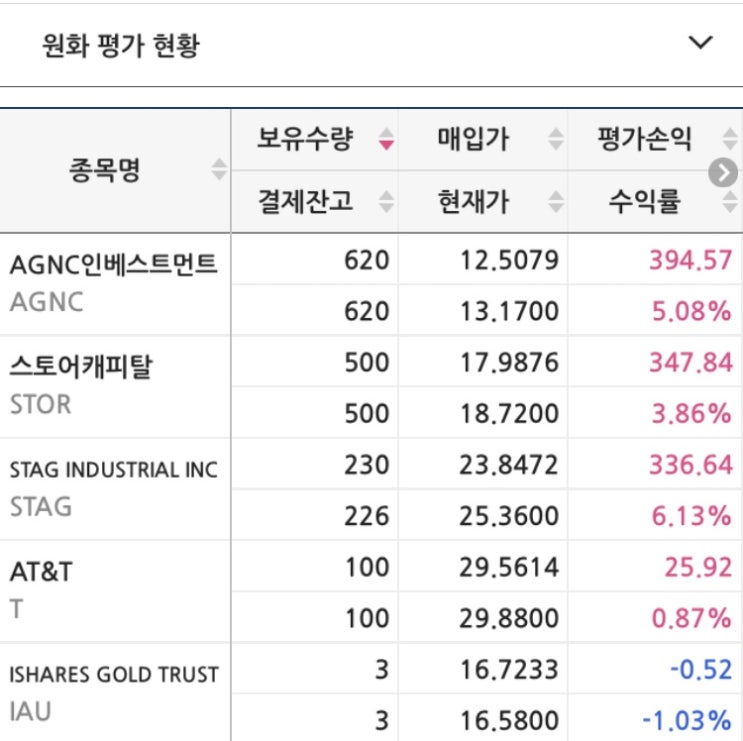Click the 원화 평가 현황 title
The width and height of the screenshot is (743, 741).
pos(121,45)
